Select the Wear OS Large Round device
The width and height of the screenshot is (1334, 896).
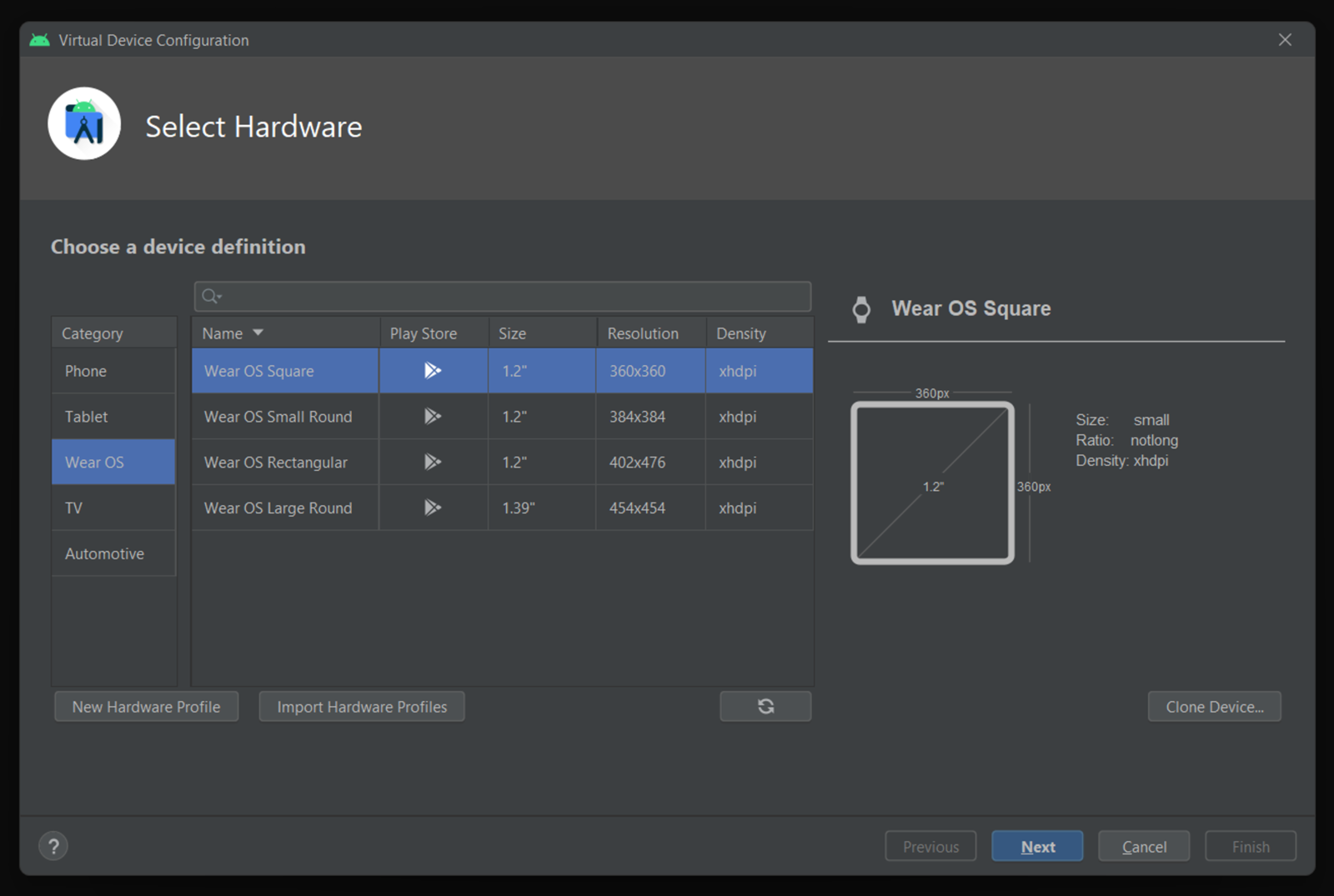pyautogui.click(x=503, y=508)
